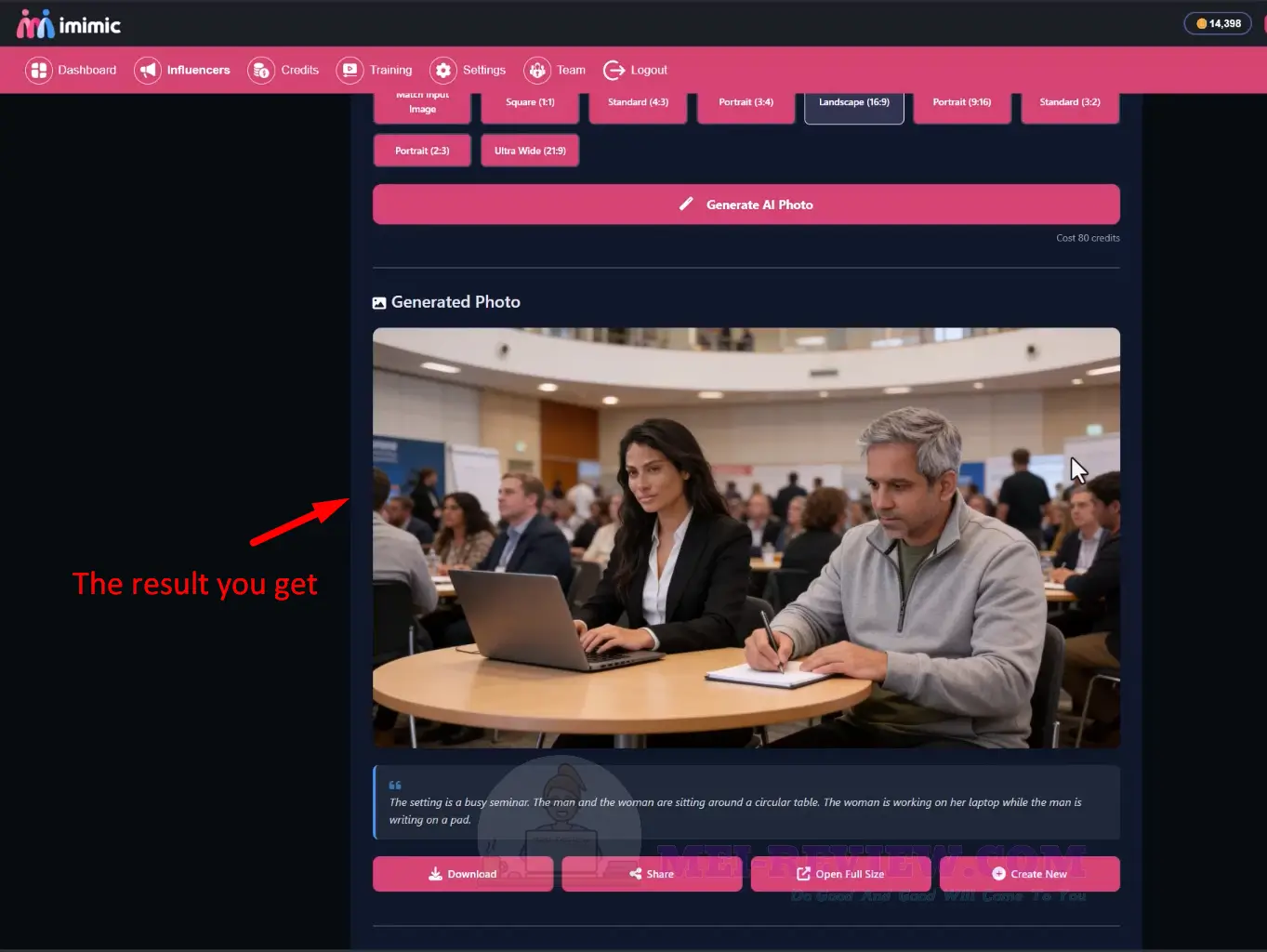
Task: Click the Logout link
Action: [x=636, y=70]
